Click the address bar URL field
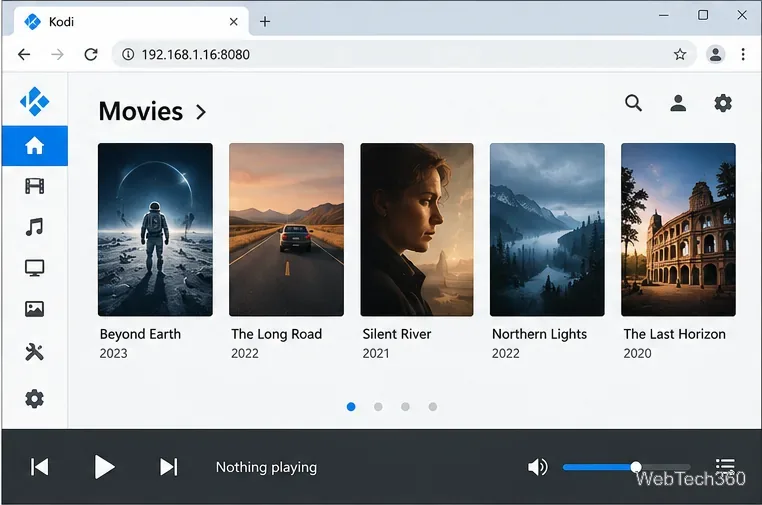 click(404, 54)
